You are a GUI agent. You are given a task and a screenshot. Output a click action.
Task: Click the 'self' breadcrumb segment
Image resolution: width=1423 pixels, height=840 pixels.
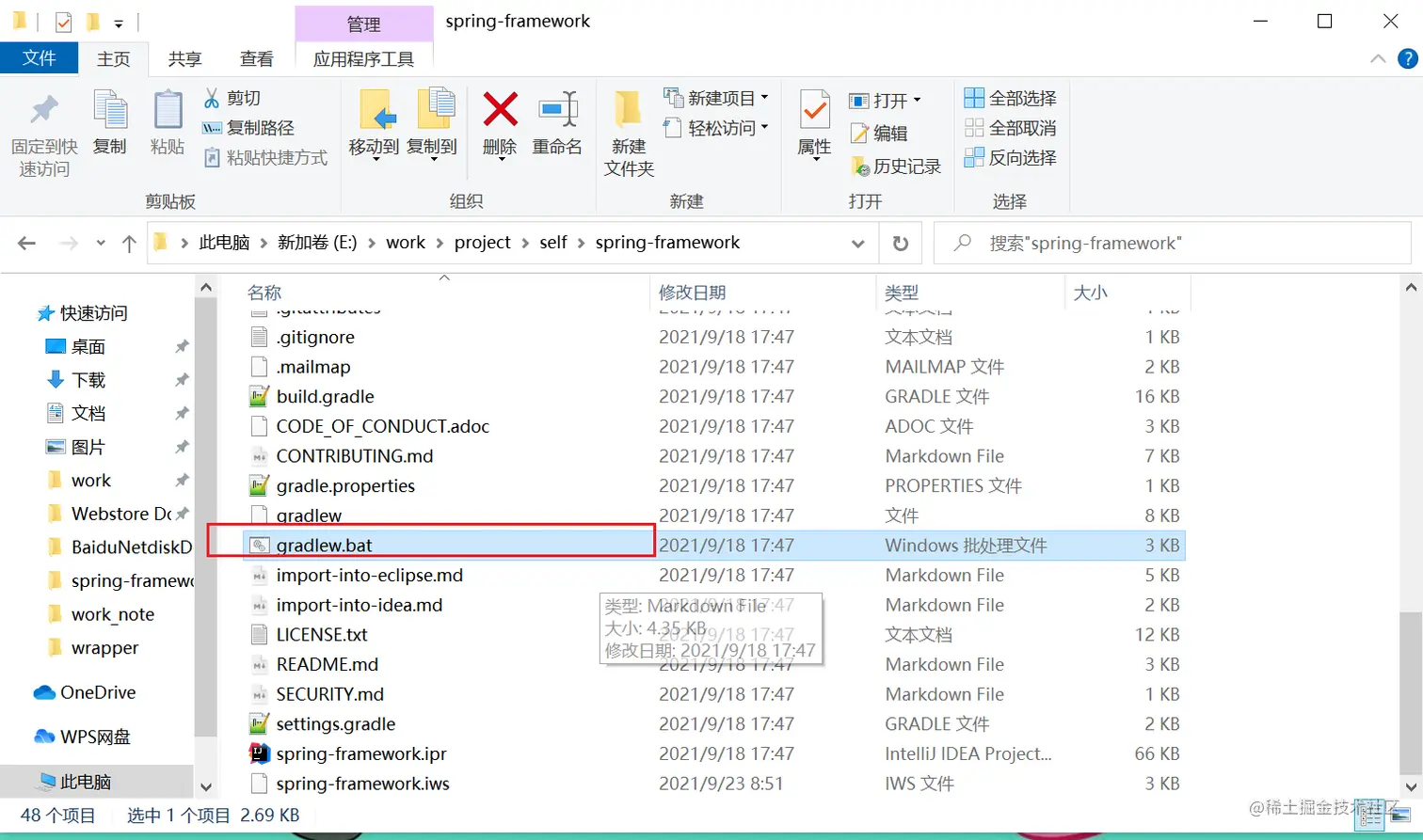pyautogui.click(x=553, y=243)
